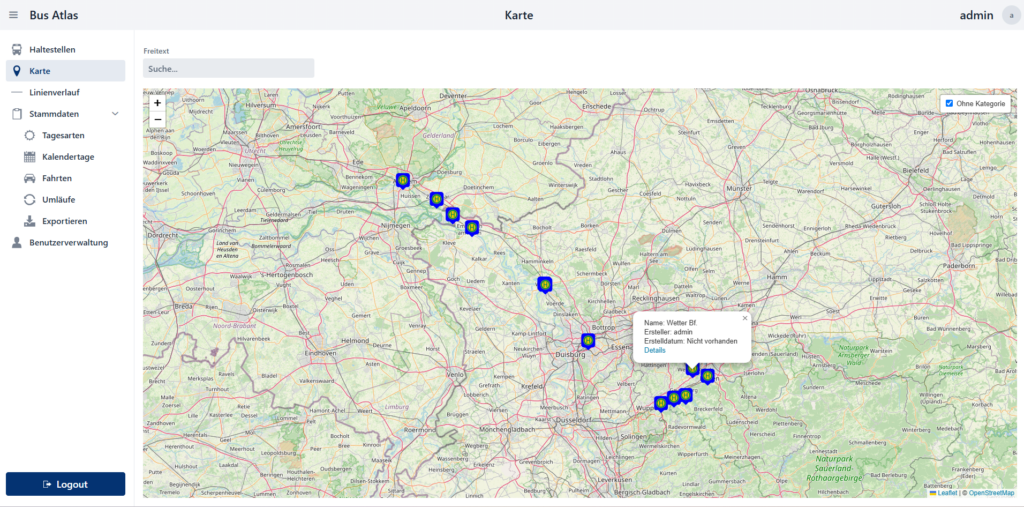Click the bus stop marker near Duisburg
This screenshot has width=1024, height=507.
pos(588,340)
